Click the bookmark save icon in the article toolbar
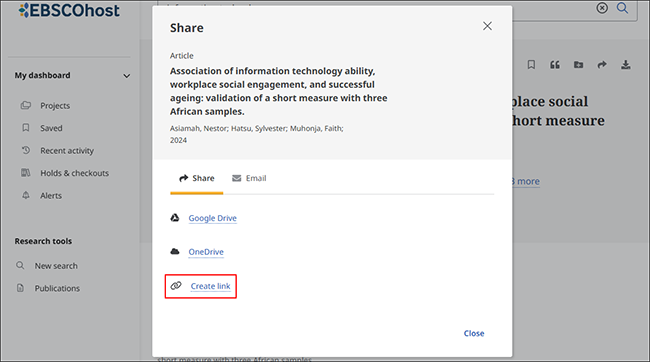Viewport: 650px width, 362px height. click(x=531, y=65)
